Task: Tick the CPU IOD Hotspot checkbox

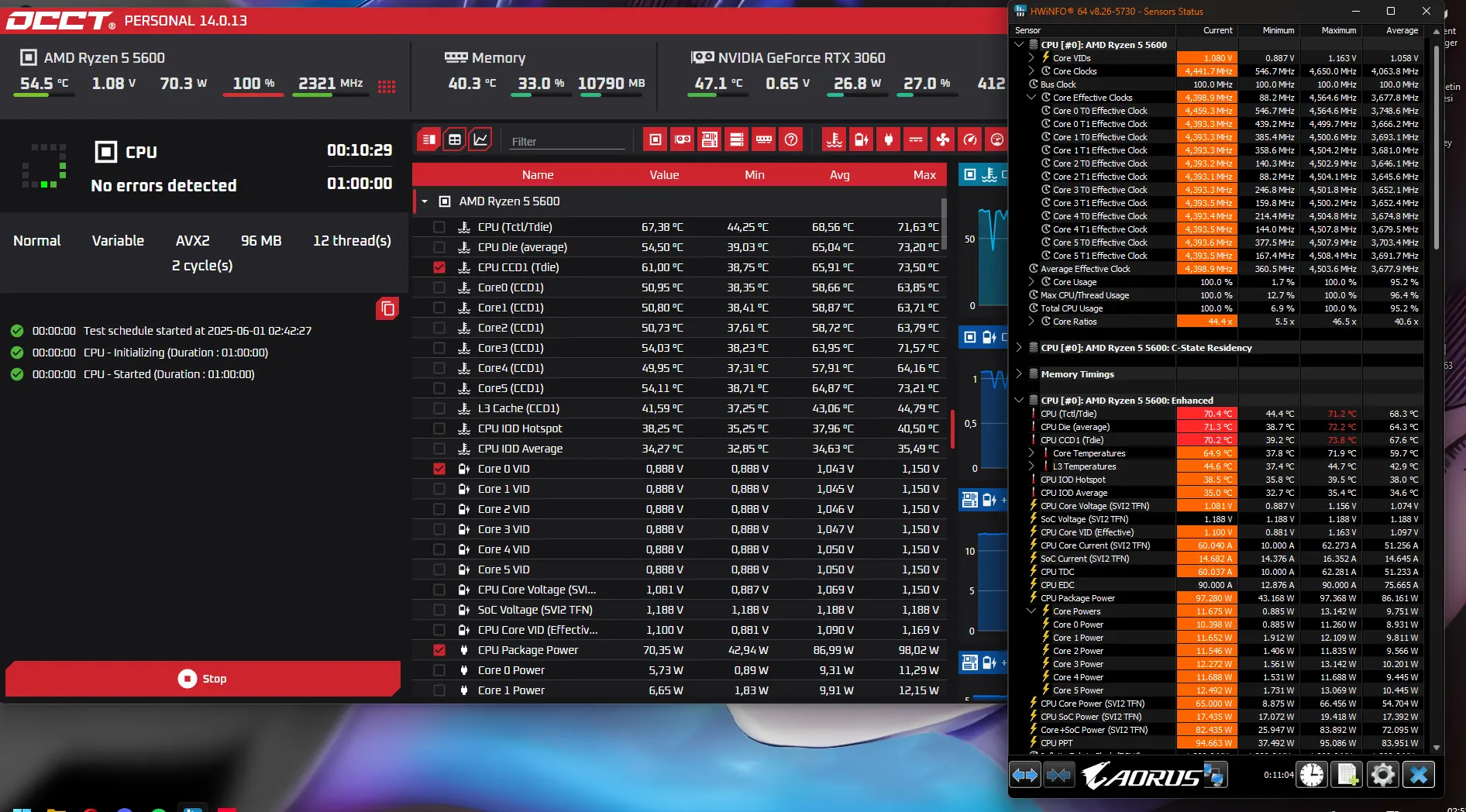Action: coord(439,428)
